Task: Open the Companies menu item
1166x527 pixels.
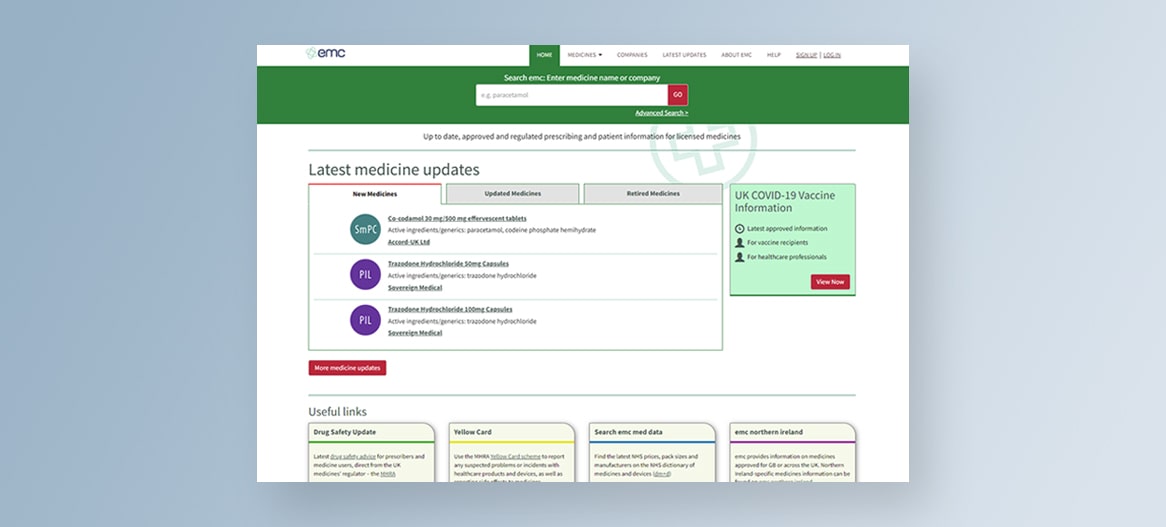Action: click(632, 55)
